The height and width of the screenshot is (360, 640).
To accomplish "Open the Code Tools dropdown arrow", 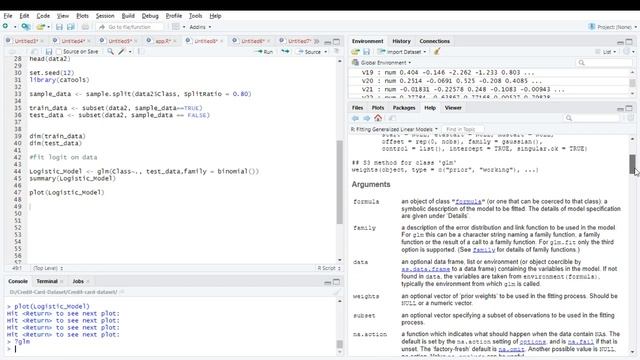I will [x=130, y=52].
